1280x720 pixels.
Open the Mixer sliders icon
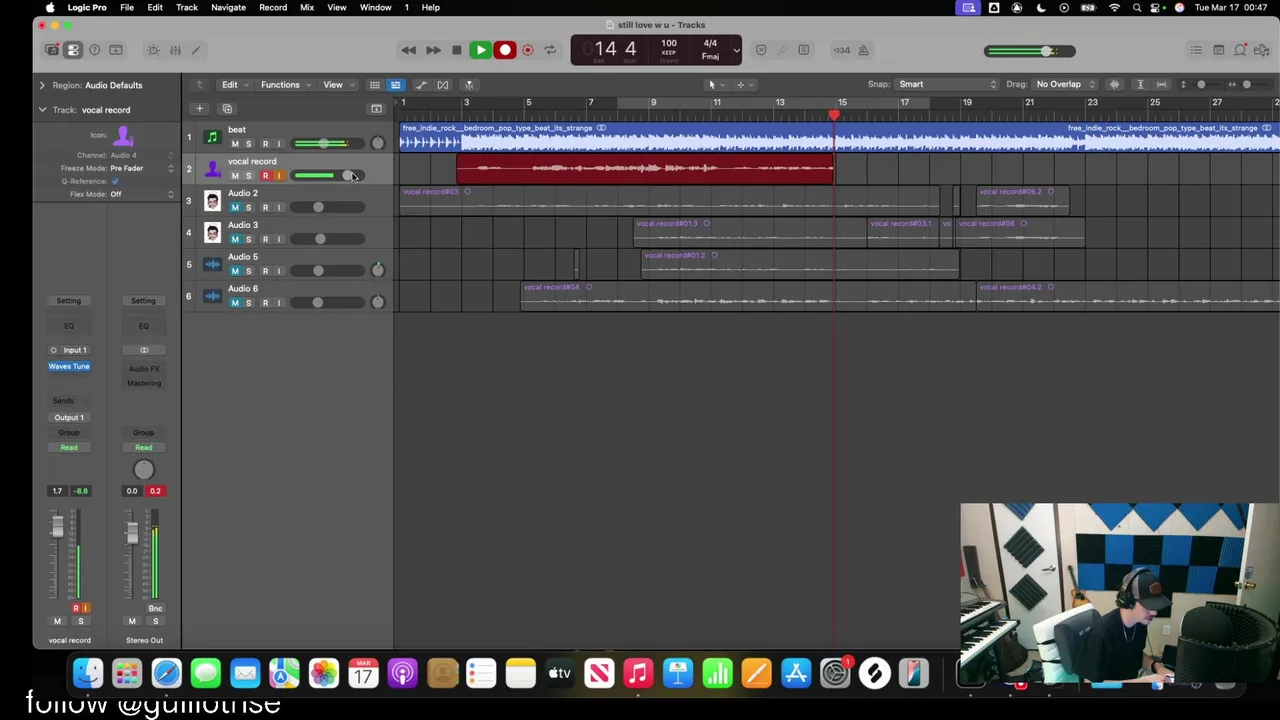click(x=175, y=50)
